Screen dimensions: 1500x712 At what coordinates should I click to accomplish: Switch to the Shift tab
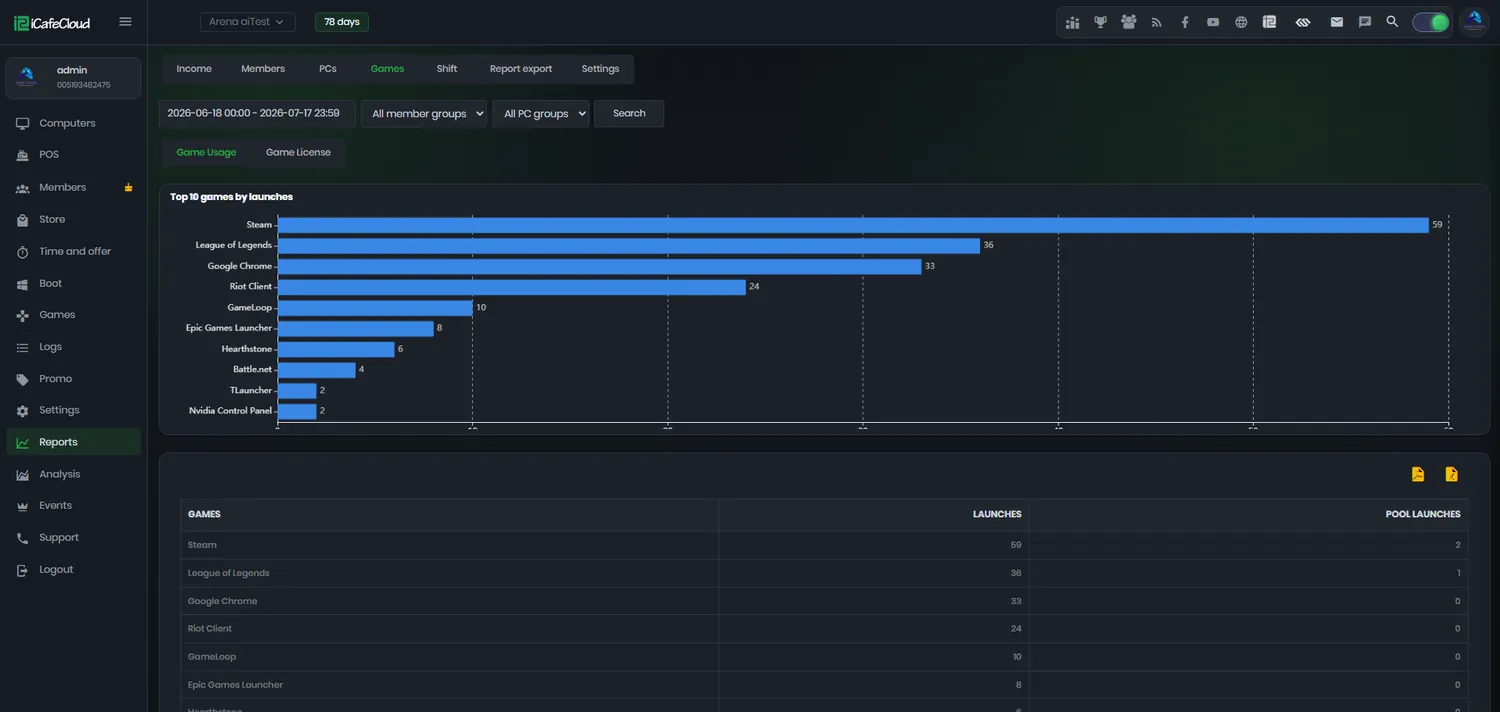pyautogui.click(x=447, y=69)
